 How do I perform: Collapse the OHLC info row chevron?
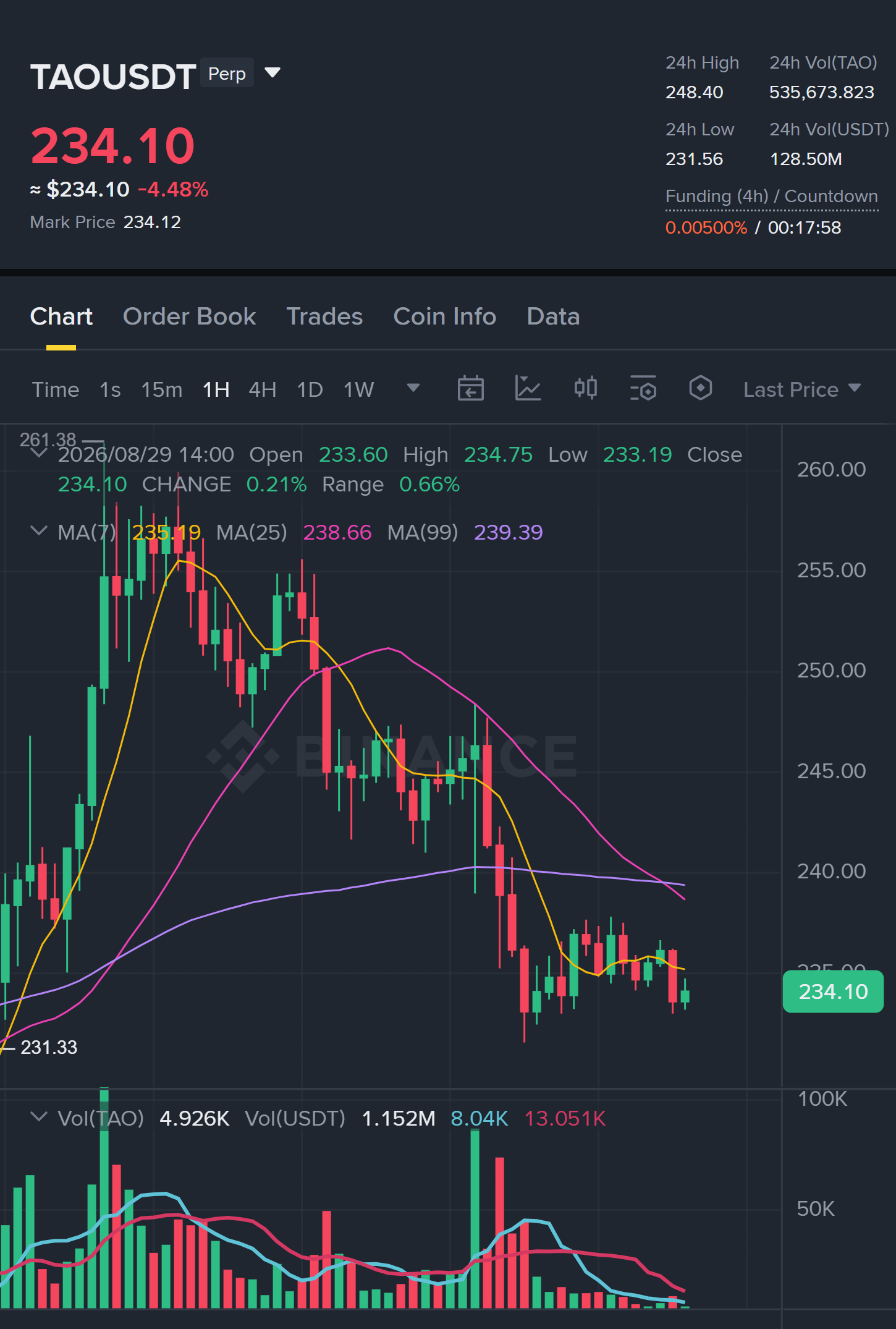click(39, 453)
